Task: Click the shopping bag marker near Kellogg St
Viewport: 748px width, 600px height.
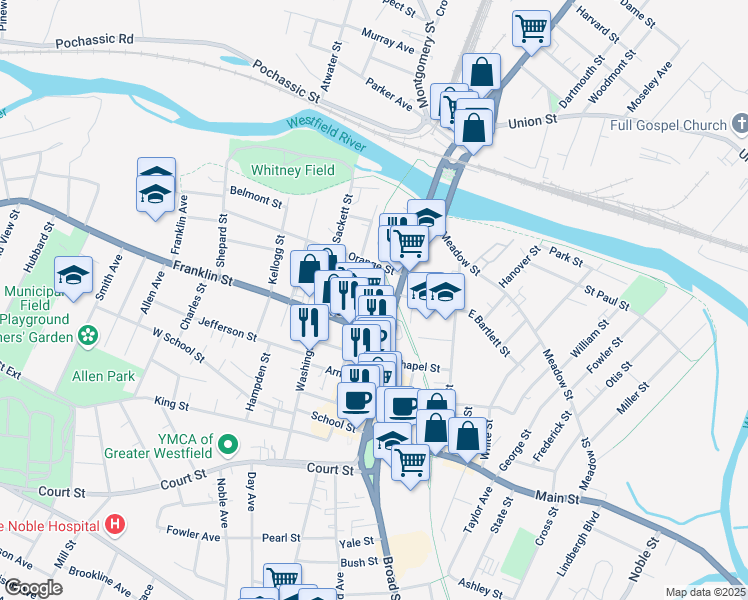Action: tap(310, 272)
